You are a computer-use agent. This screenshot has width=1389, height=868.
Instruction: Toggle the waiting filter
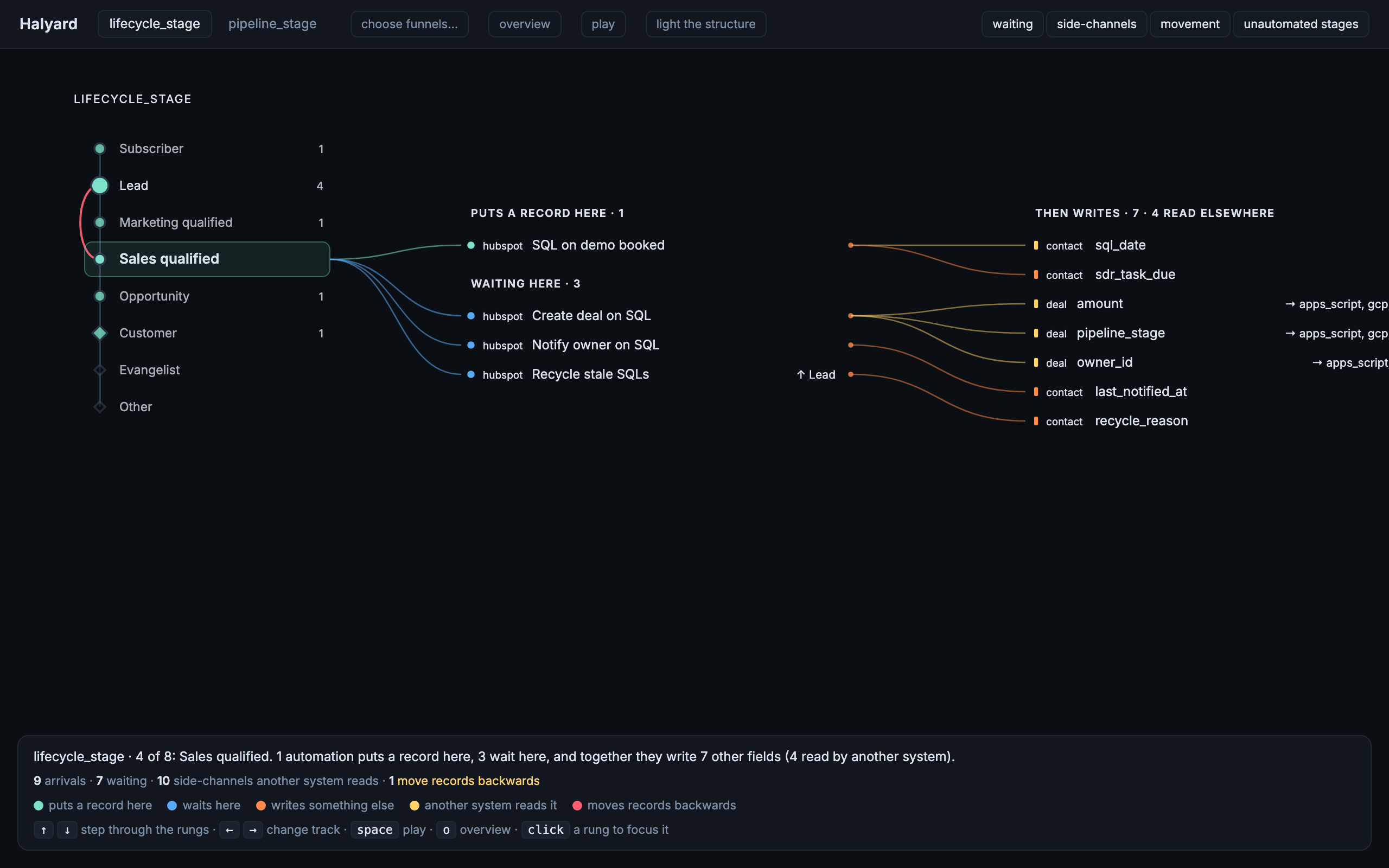[1012, 24]
